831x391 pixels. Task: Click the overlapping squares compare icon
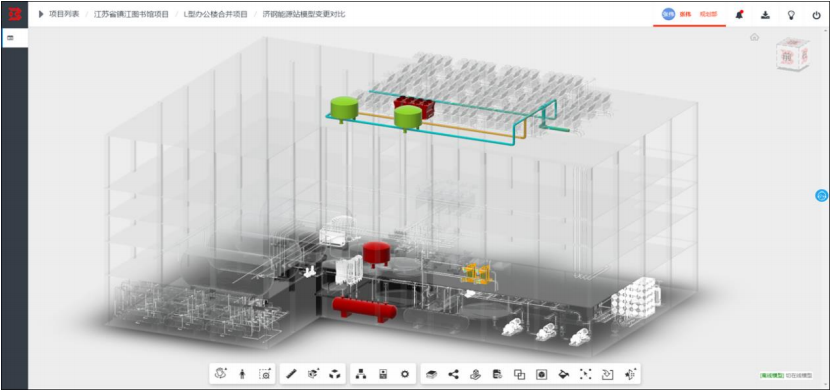coord(519,374)
